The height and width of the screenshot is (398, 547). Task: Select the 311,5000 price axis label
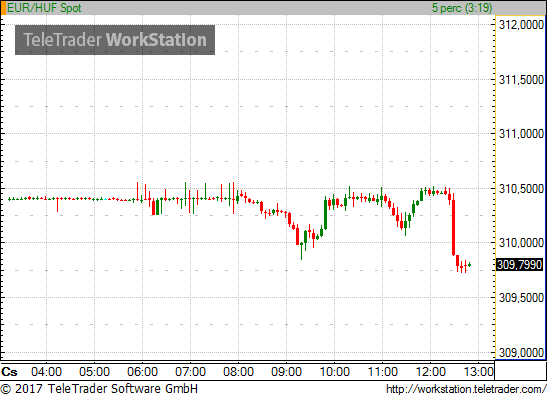pos(521,80)
